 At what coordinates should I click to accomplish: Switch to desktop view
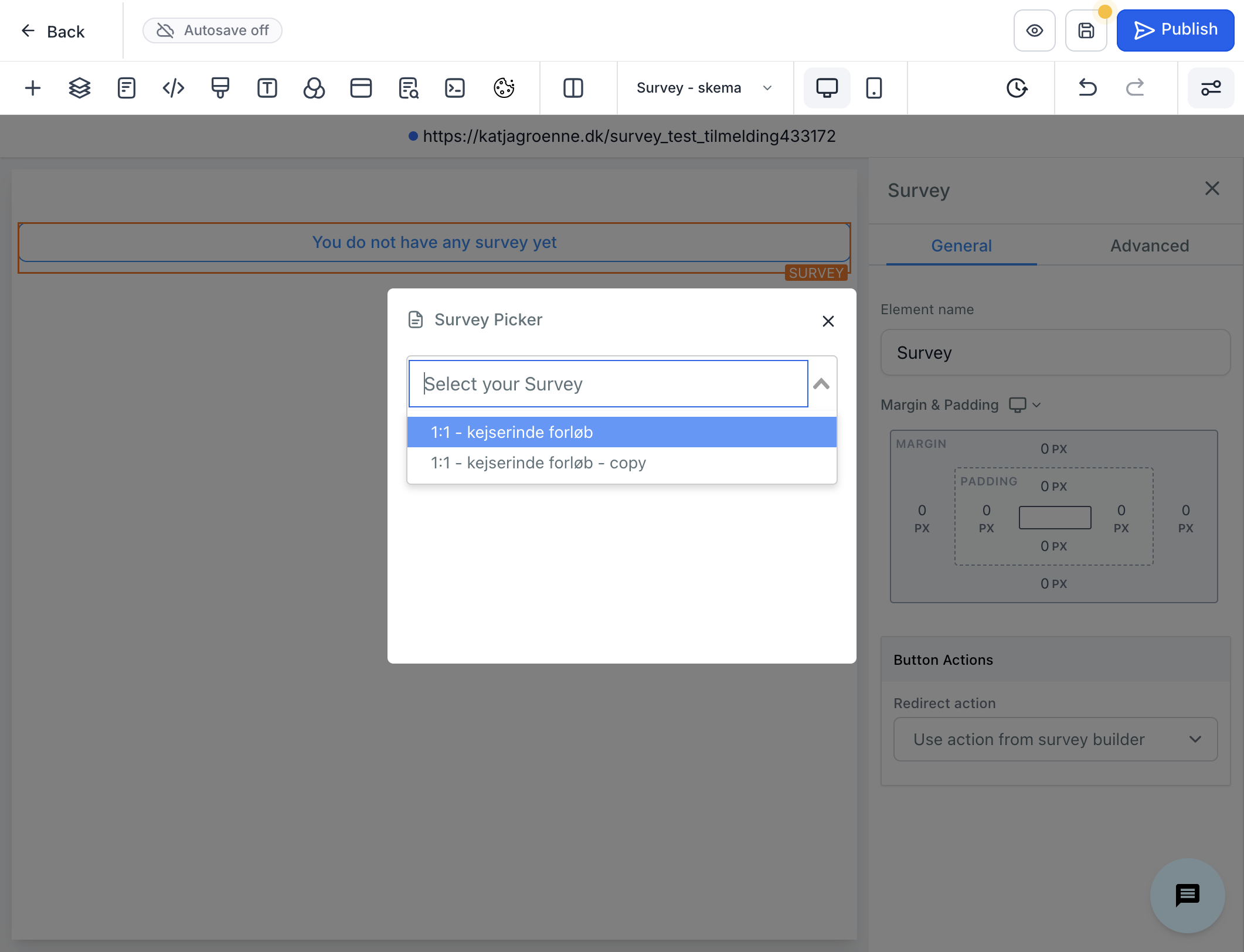[x=827, y=88]
